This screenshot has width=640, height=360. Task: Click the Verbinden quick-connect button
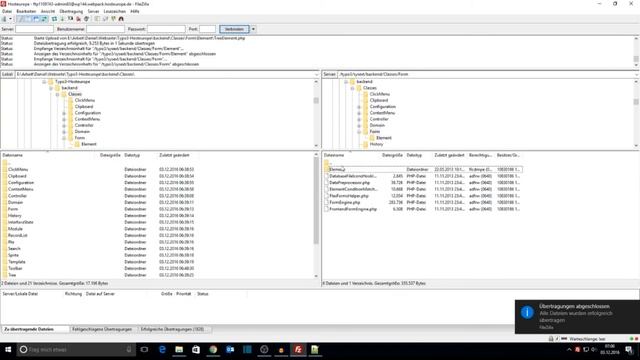(x=234, y=29)
